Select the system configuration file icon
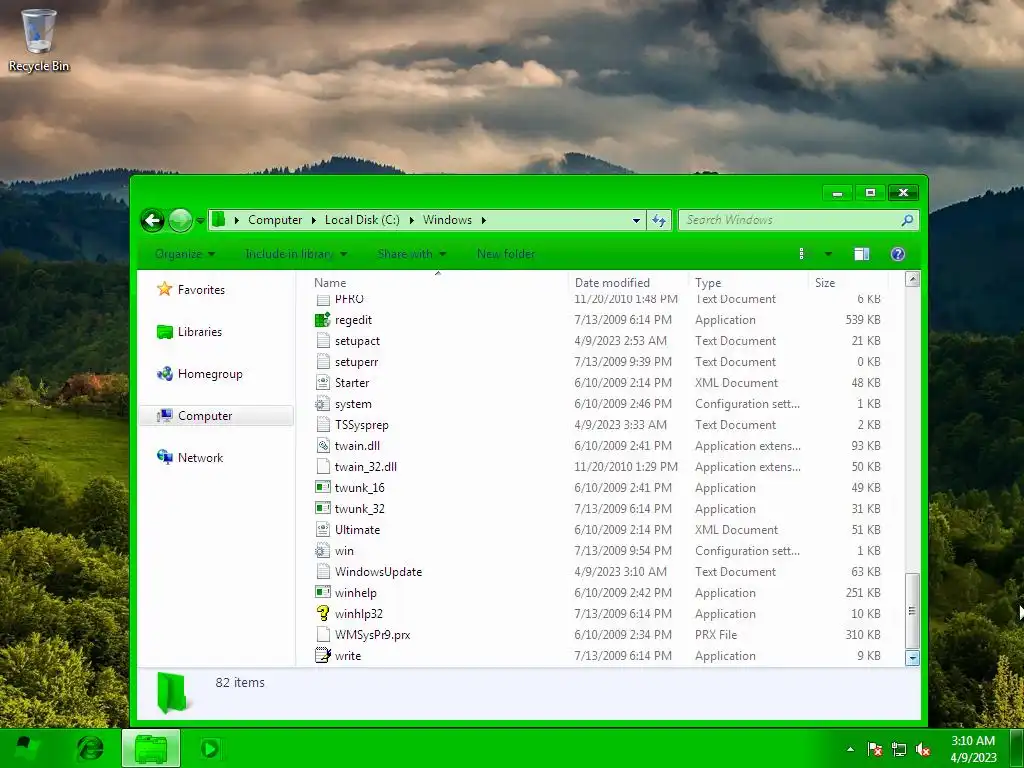 (323, 404)
